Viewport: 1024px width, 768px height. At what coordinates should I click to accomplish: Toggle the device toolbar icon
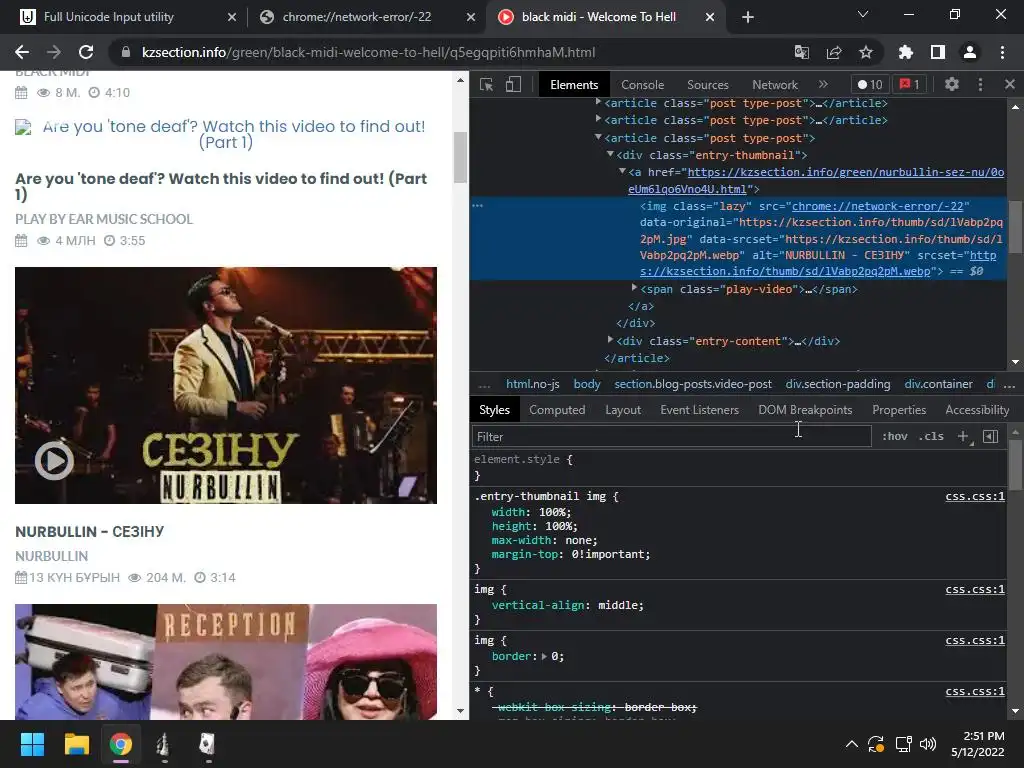click(513, 84)
